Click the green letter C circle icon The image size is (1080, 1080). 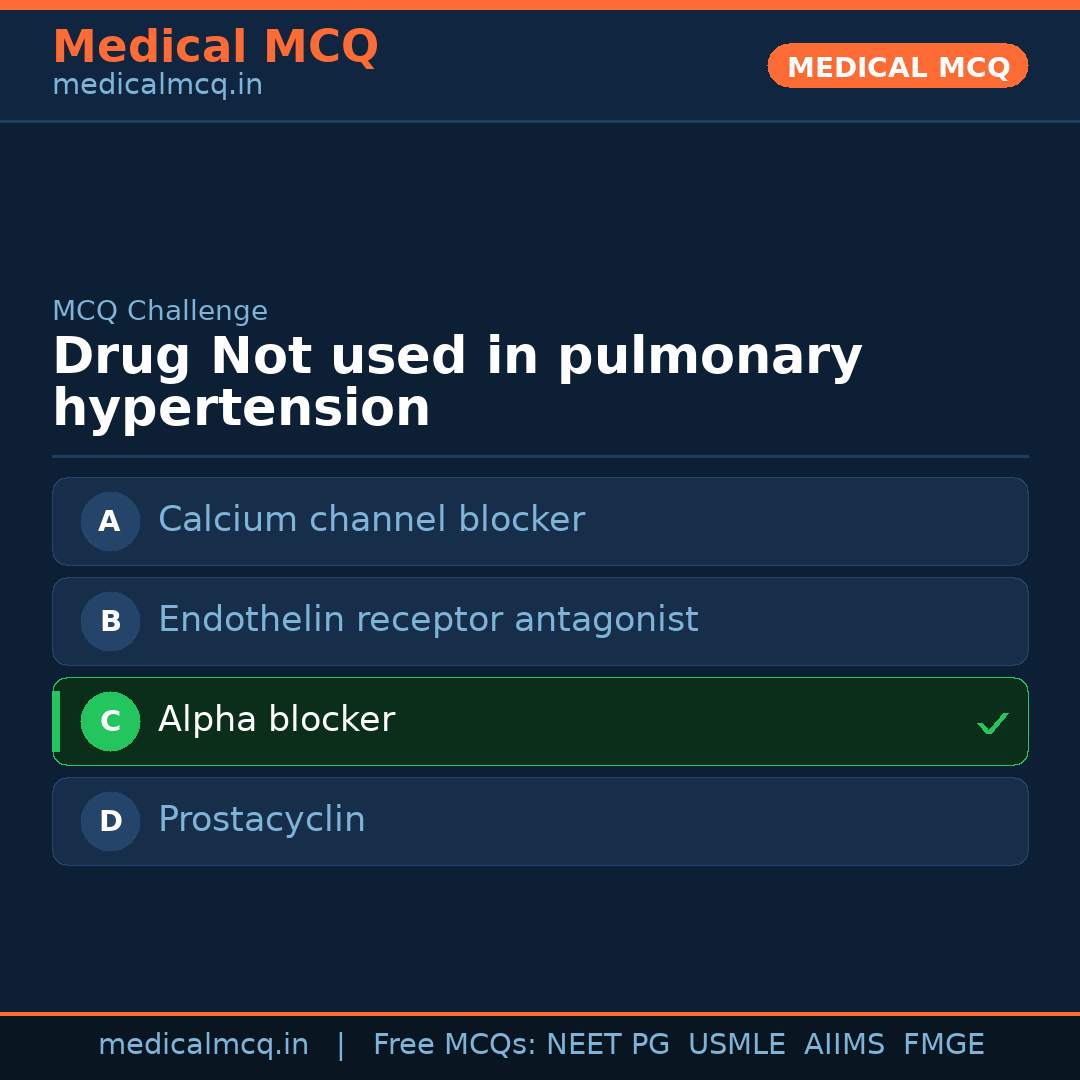[x=110, y=721]
